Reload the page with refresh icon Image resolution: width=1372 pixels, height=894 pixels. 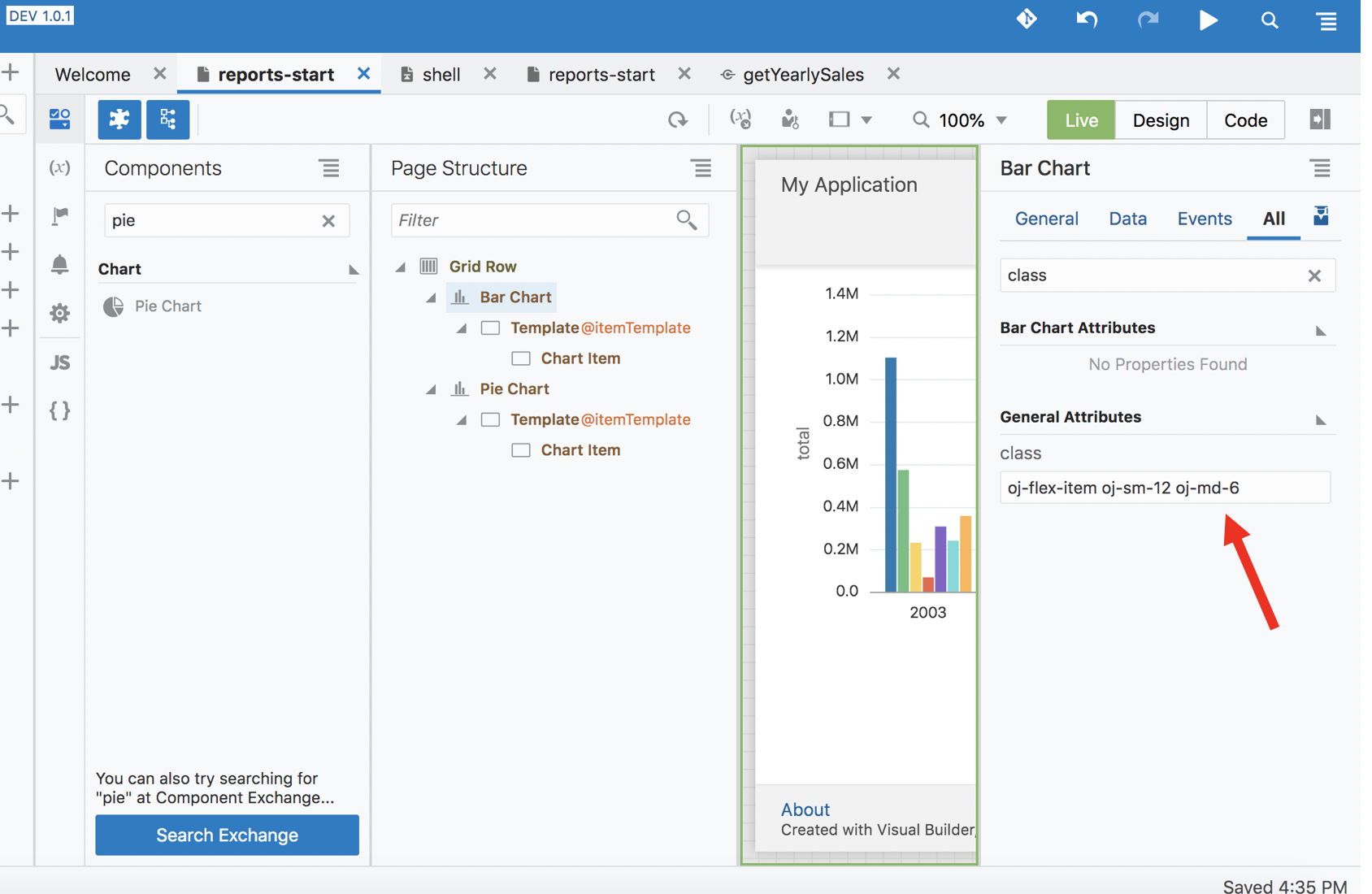(x=678, y=120)
